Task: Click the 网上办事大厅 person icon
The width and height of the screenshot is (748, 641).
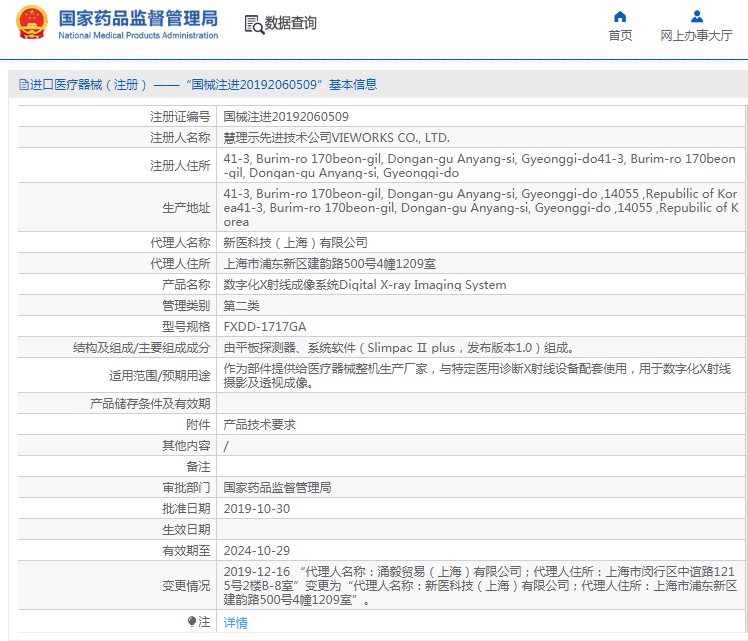Action: pos(696,16)
